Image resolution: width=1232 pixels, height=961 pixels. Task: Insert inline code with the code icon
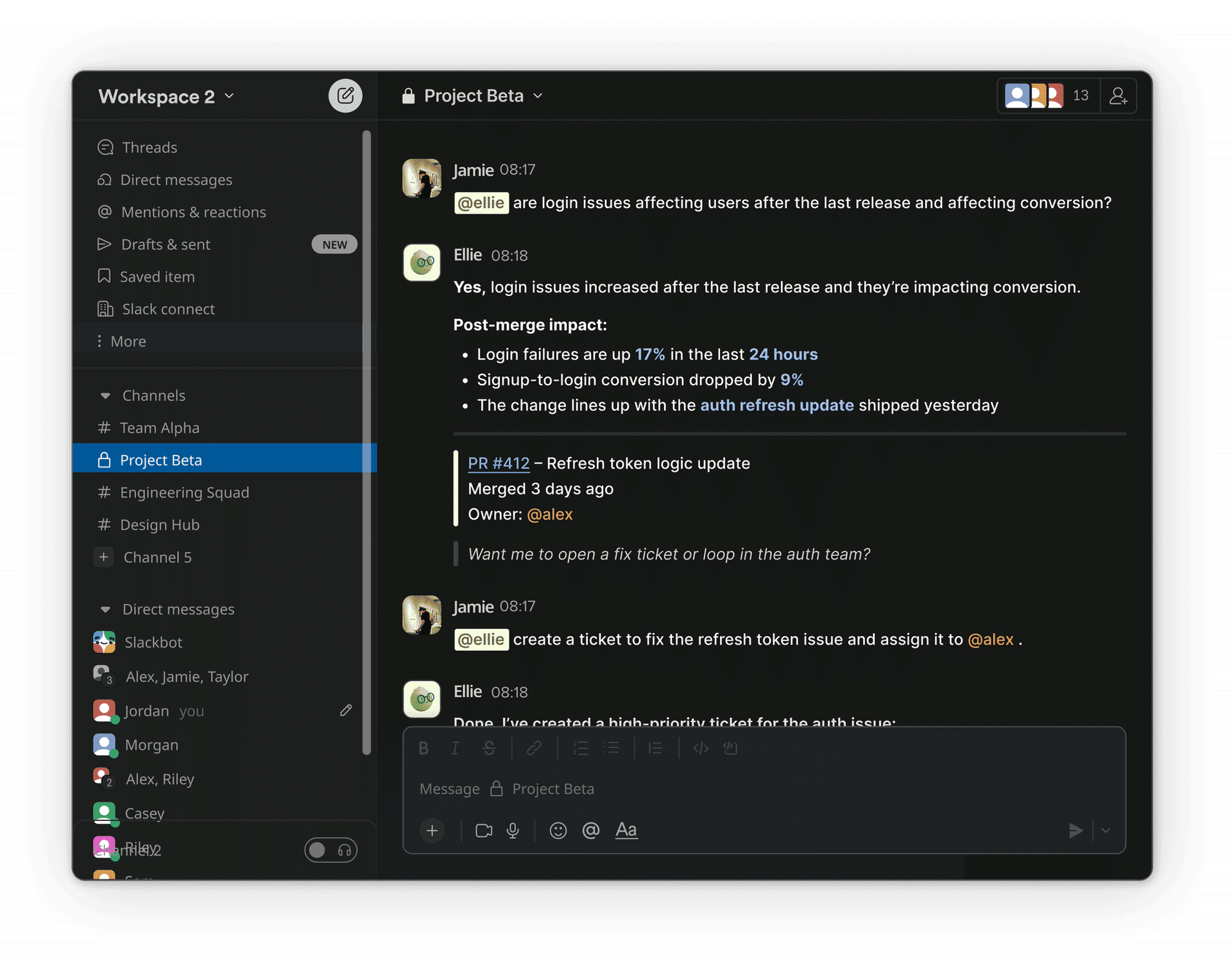coord(701,748)
